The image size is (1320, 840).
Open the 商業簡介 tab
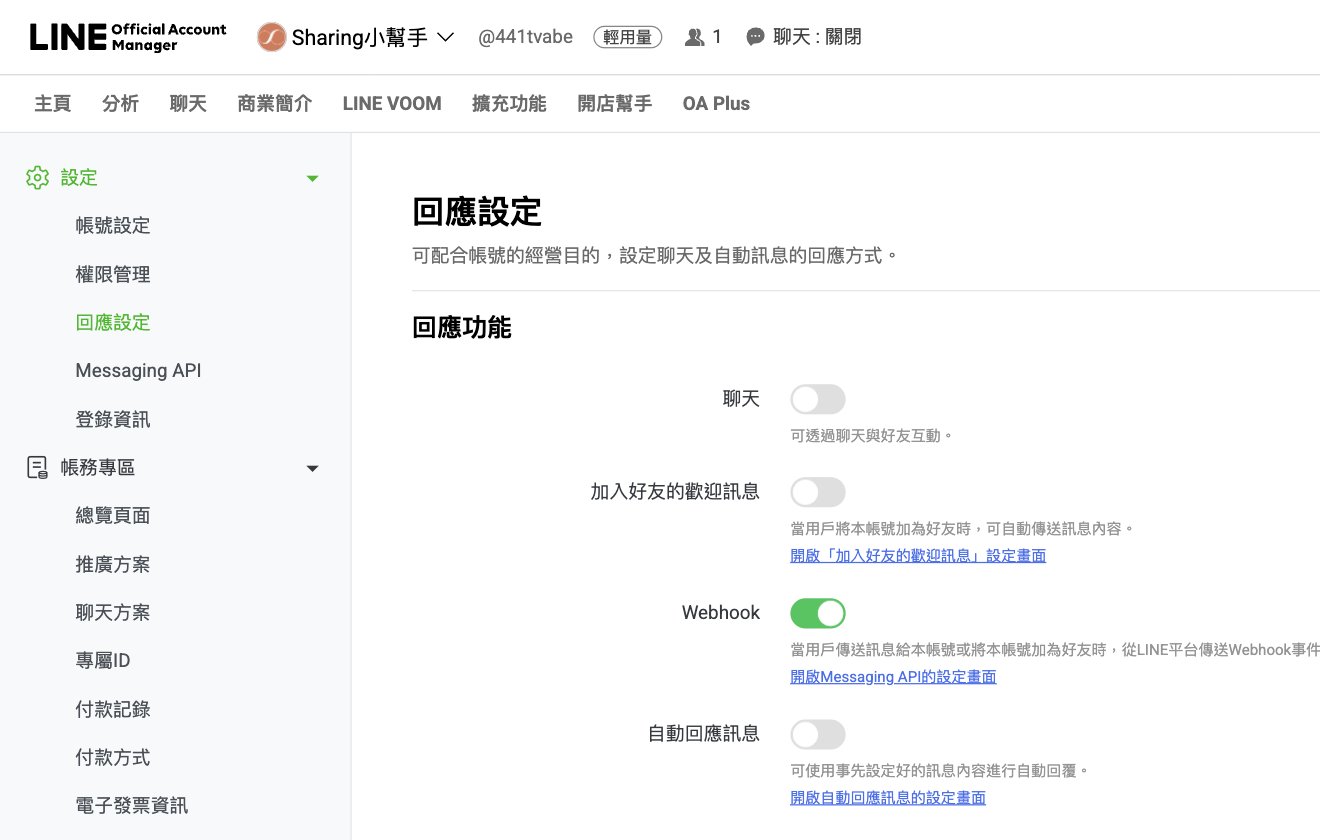pyautogui.click(x=275, y=103)
